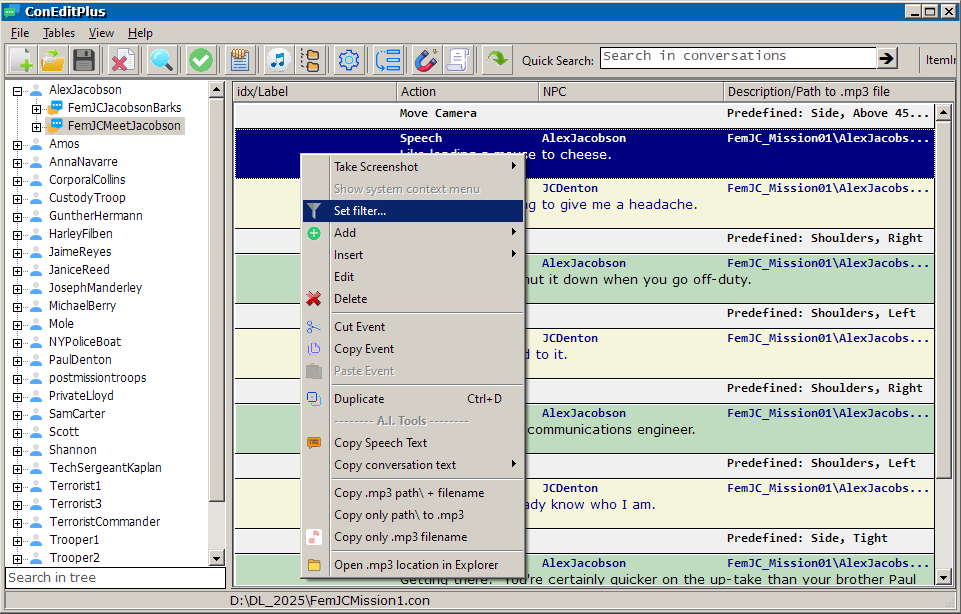
Task: Click the green checkmark verify icon
Action: (201, 60)
